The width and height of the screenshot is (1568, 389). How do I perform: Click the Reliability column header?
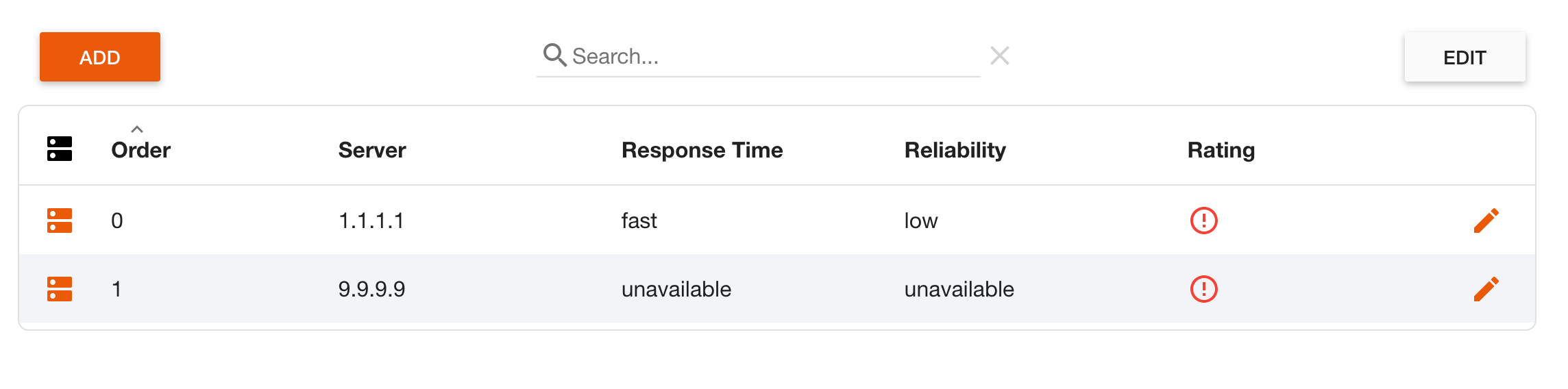tap(955, 150)
